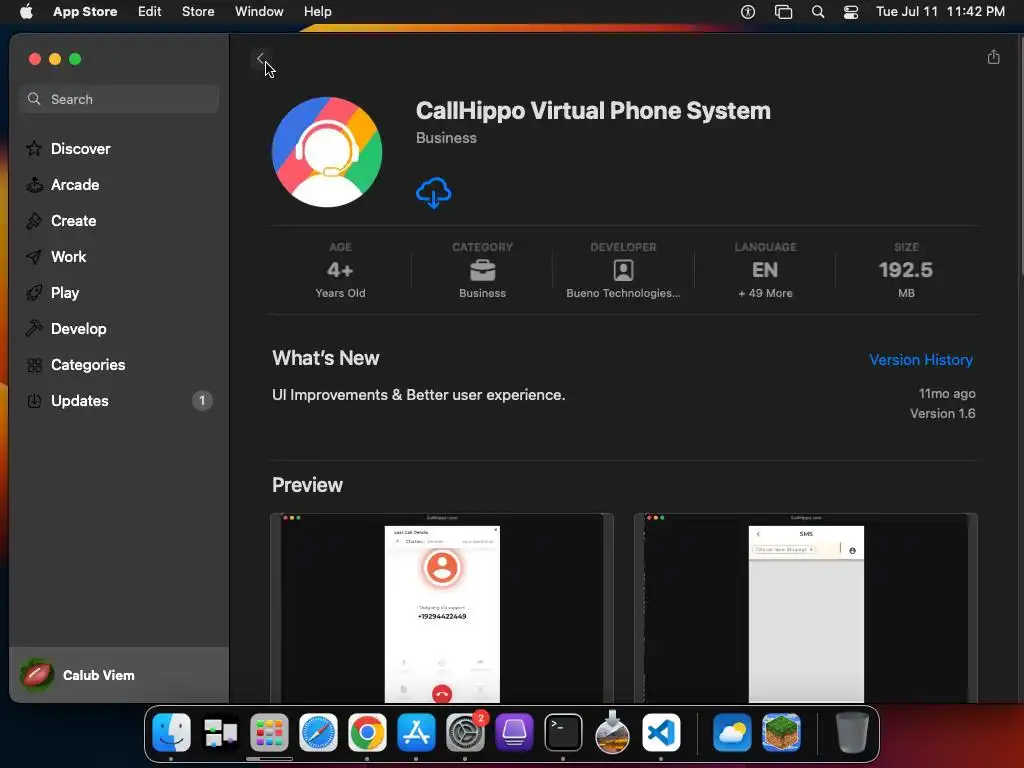
Task: Show the + 49 More languages
Action: (765, 293)
